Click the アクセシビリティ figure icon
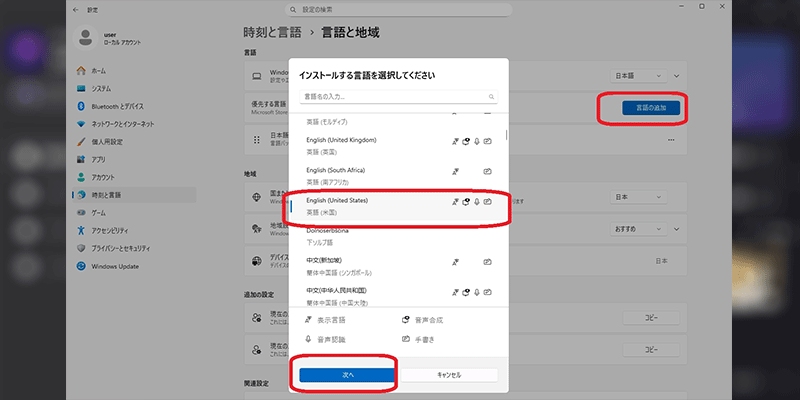 coord(81,231)
